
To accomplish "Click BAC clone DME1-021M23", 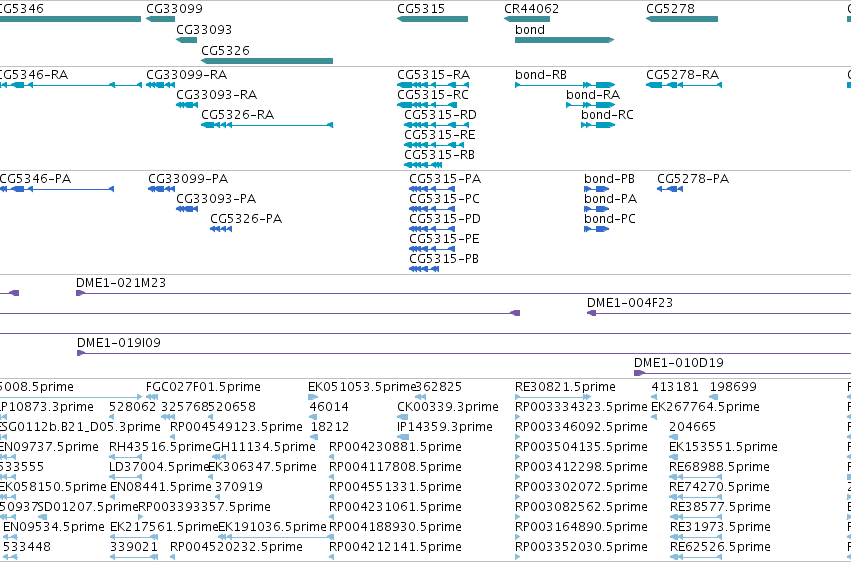I will (x=121, y=283).
